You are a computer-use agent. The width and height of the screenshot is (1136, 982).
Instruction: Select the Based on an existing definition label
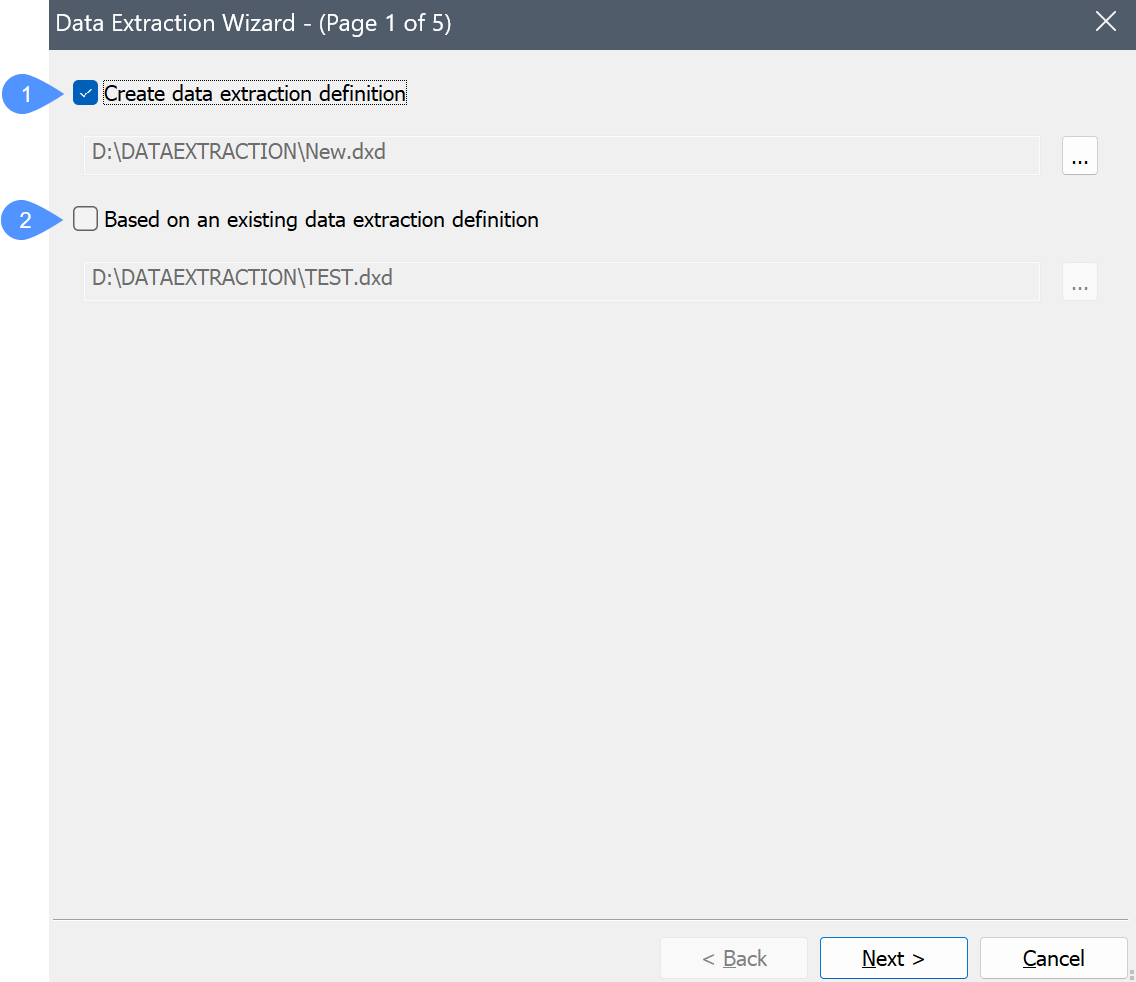point(321,219)
